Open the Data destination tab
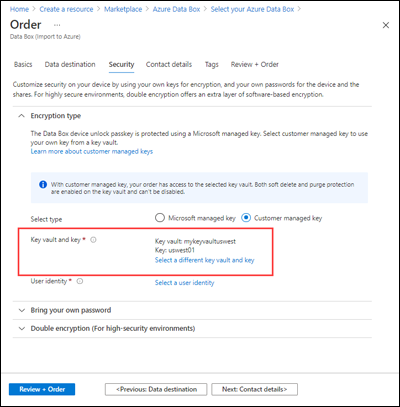 click(70, 64)
